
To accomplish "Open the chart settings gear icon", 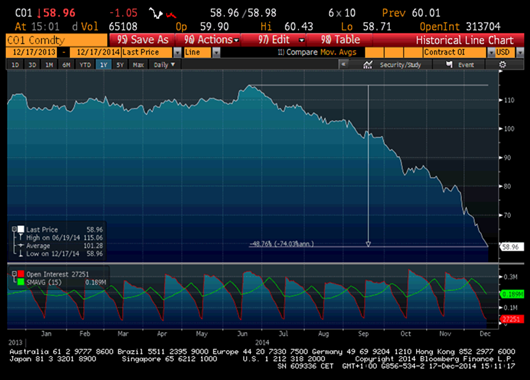I will pyautogui.click(x=503, y=65).
